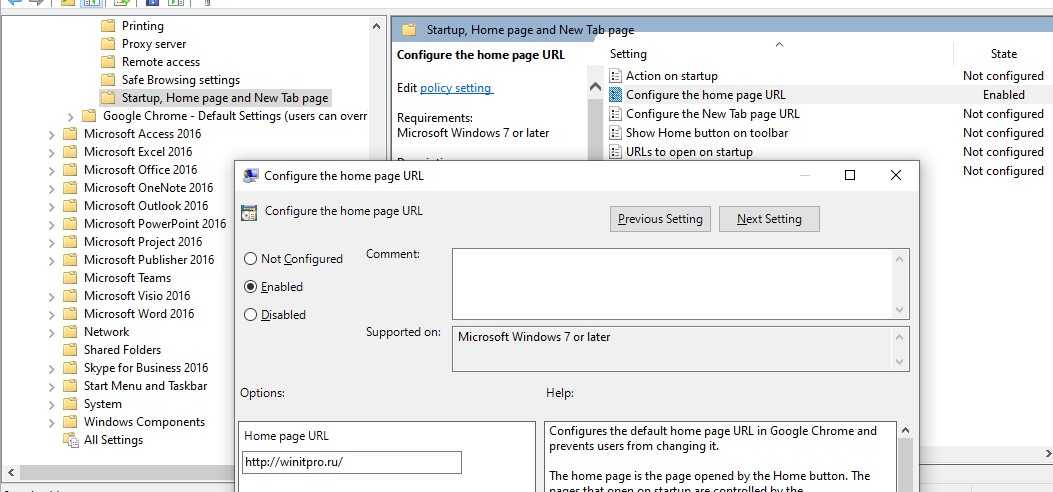Click the All Settings icon in tree
The width and height of the screenshot is (1053, 492).
pyautogui.click(x=70, y=440)
